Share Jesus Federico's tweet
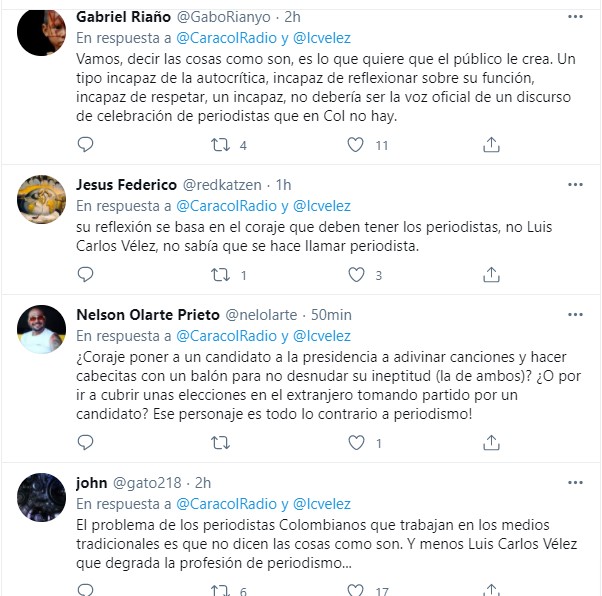 pos(491,274)
